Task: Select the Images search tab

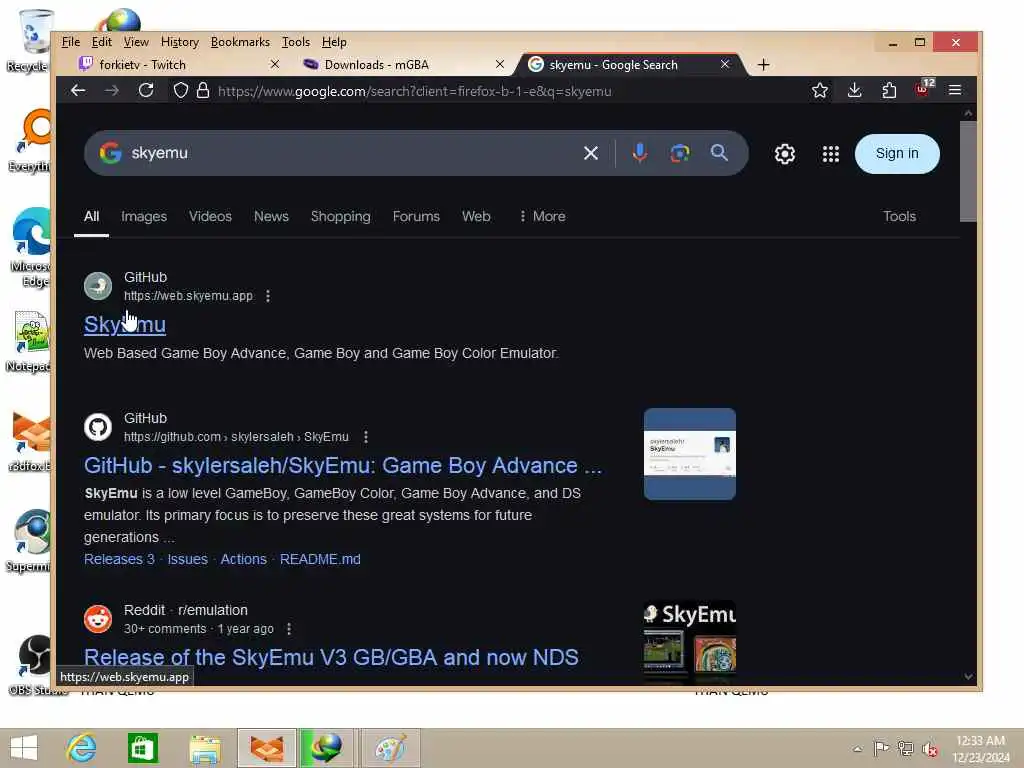Action: (144, 216)
